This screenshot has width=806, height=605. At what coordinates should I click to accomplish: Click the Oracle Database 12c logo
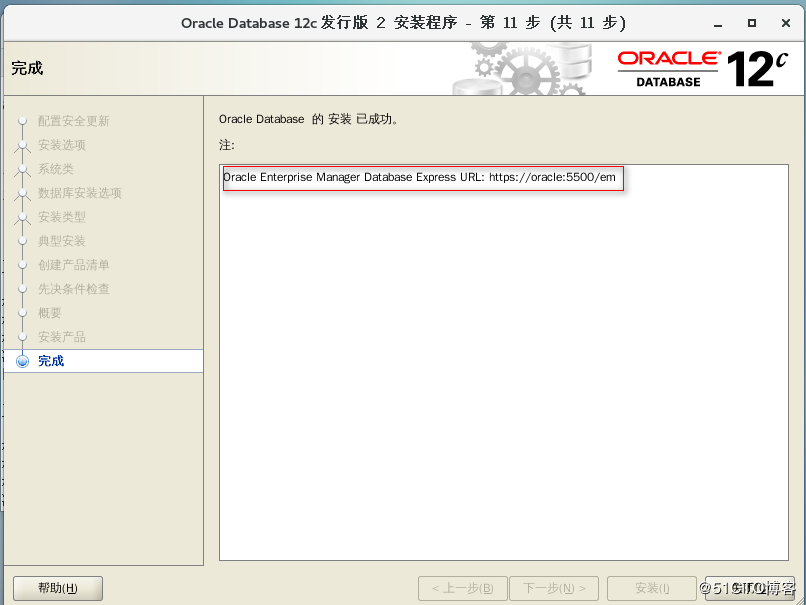[702, 68]
